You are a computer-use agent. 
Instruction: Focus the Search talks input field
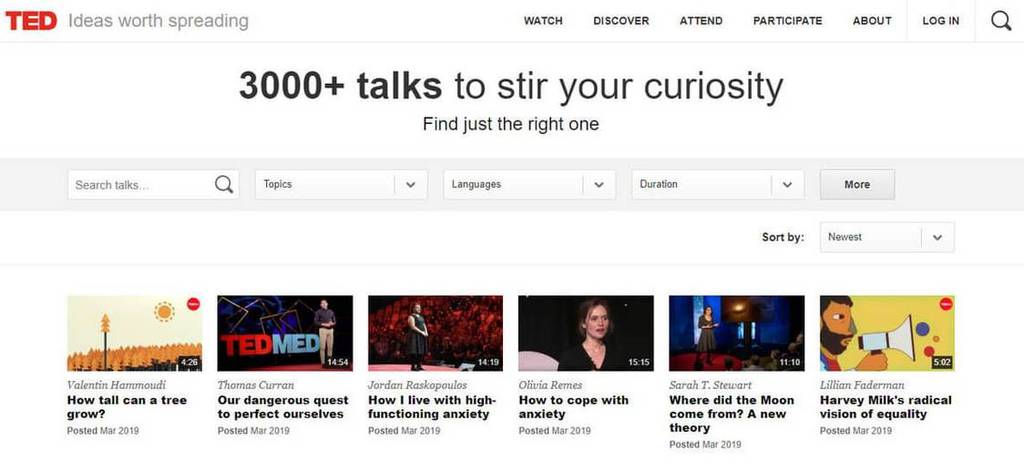[x=140, y=185]
